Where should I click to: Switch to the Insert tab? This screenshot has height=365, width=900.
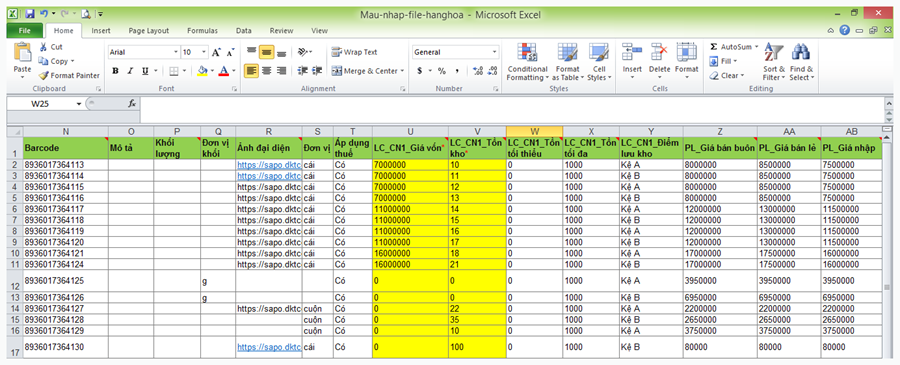(101, 31)
